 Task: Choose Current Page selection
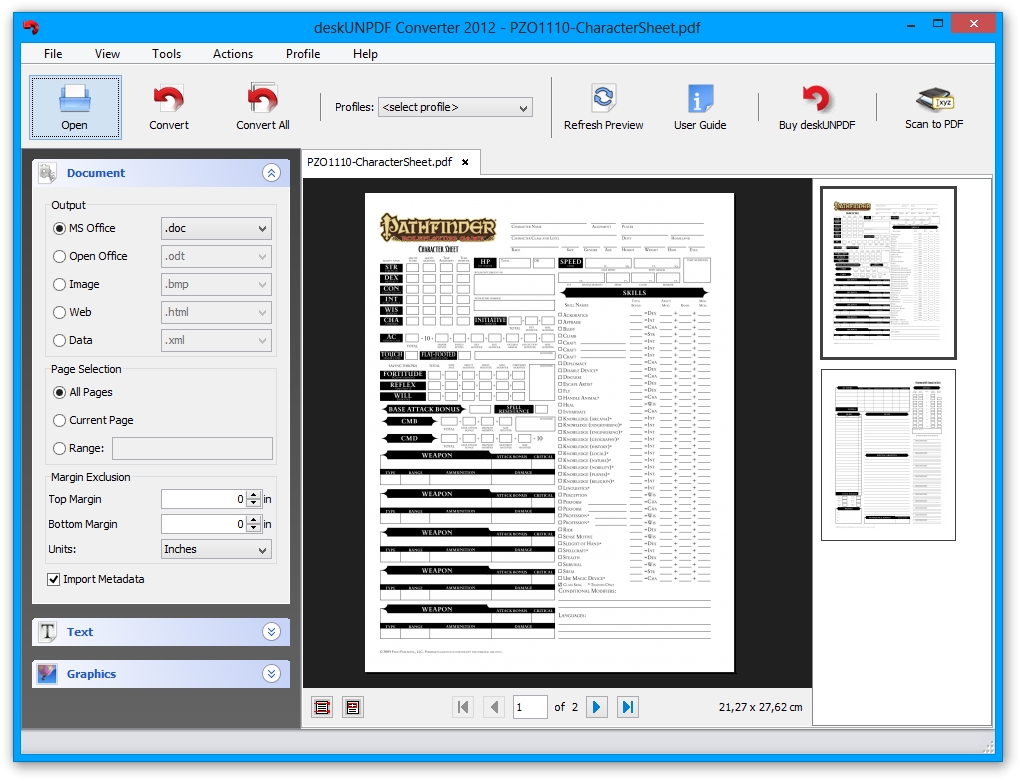click(x=93, y=420)
